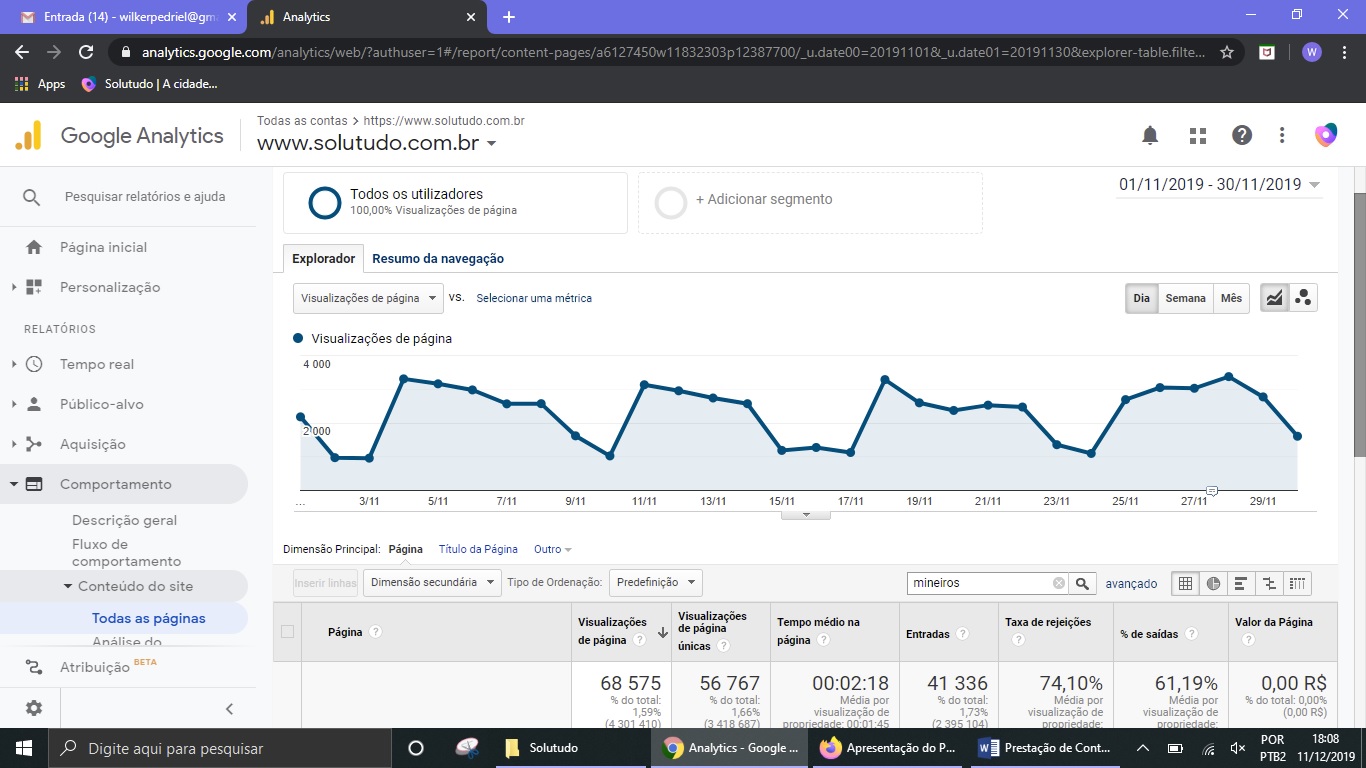Screen dimensions: 1366x768
Task: Tick the select-all checkbox in table header
Action: (288, 631)
